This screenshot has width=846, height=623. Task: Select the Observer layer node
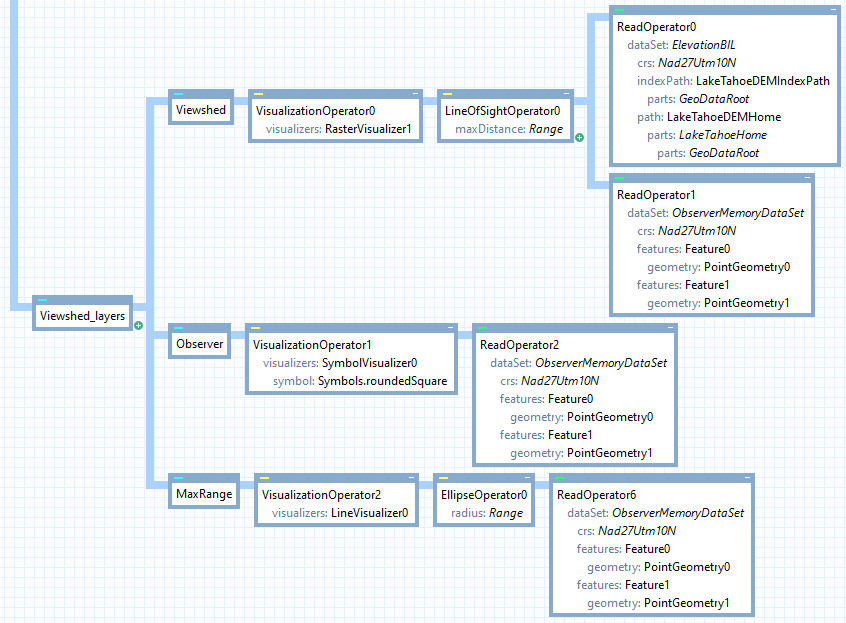199,344
